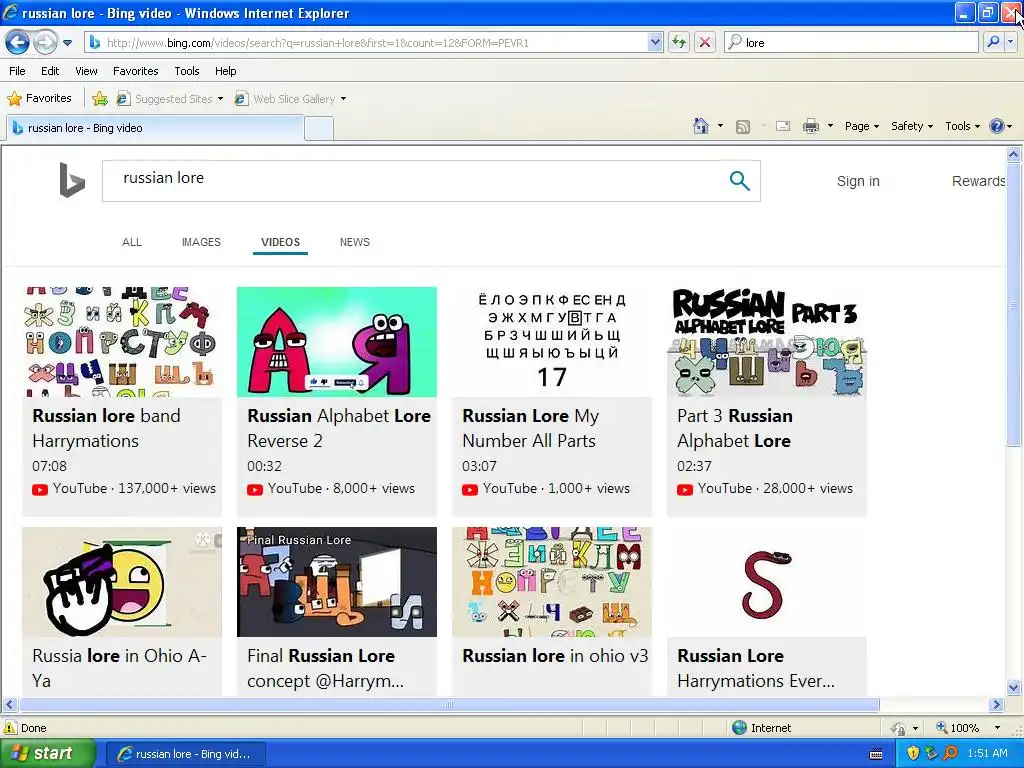Image resolution: width=1024 pixels, height=768 pixels.
Task: Click the Rewards link
Action: [978, 182]
